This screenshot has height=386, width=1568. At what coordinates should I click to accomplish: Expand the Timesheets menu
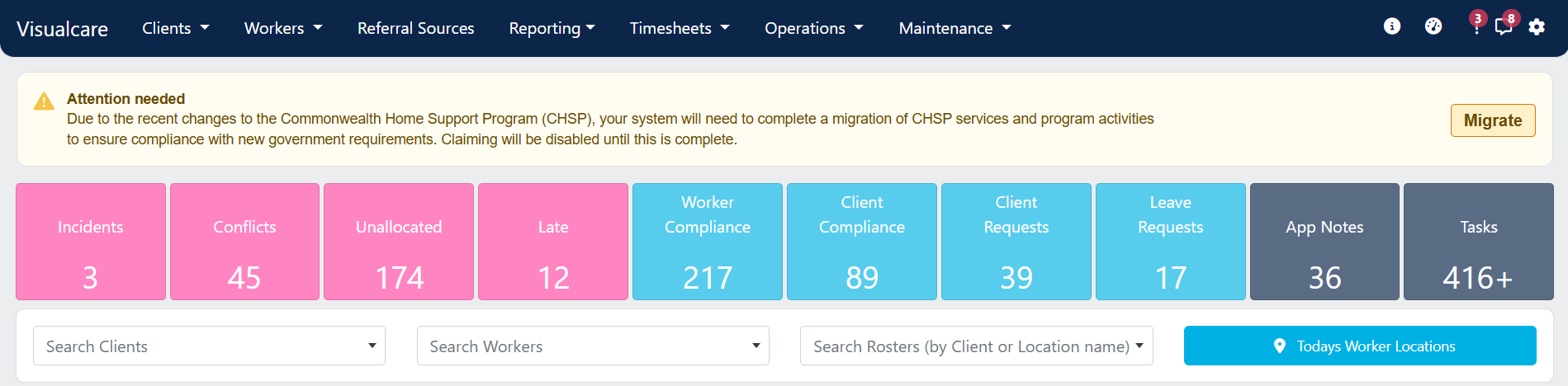[x=680, y=28]
